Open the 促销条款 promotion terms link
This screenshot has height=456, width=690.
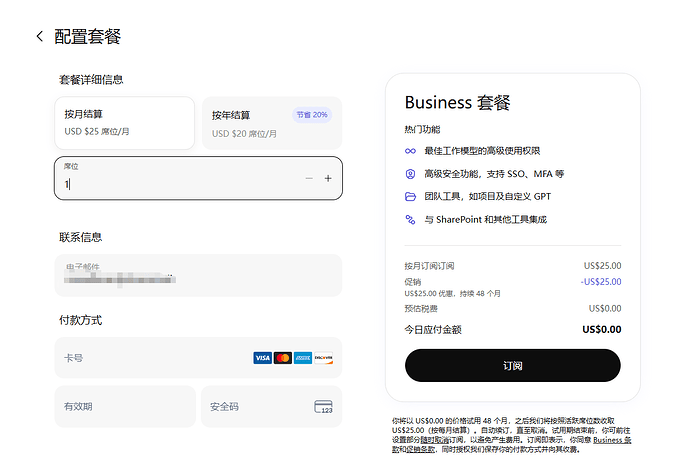421,449
